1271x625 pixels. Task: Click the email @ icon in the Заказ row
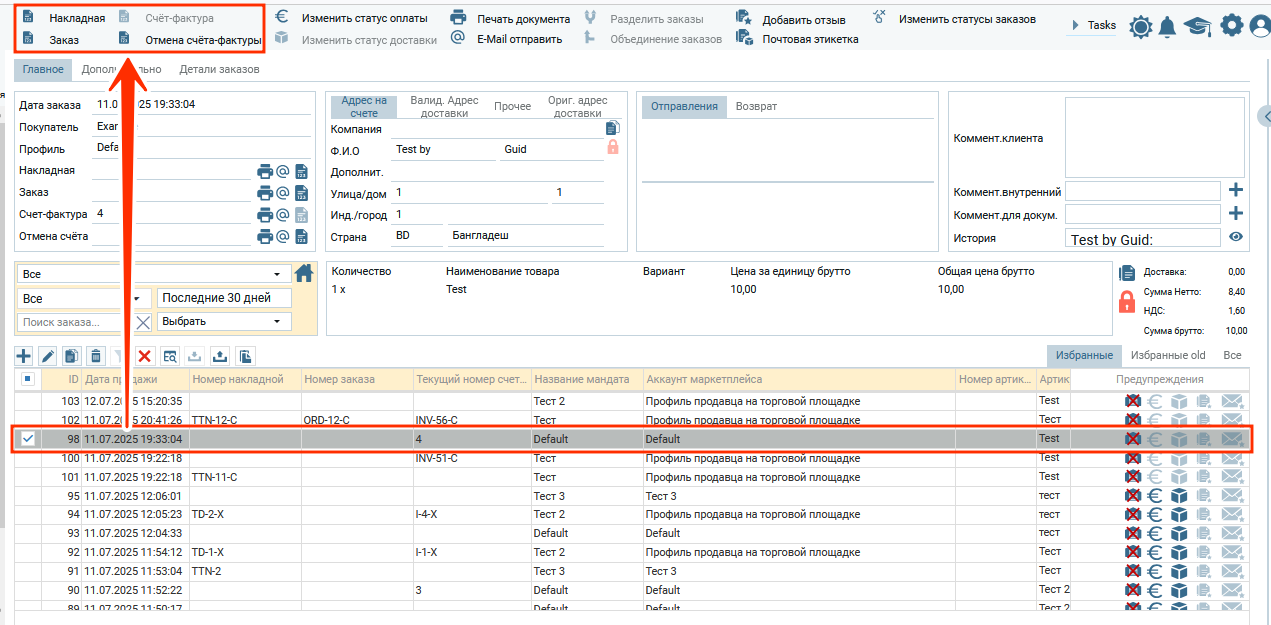pyautogui.click(x=283, y=193)
